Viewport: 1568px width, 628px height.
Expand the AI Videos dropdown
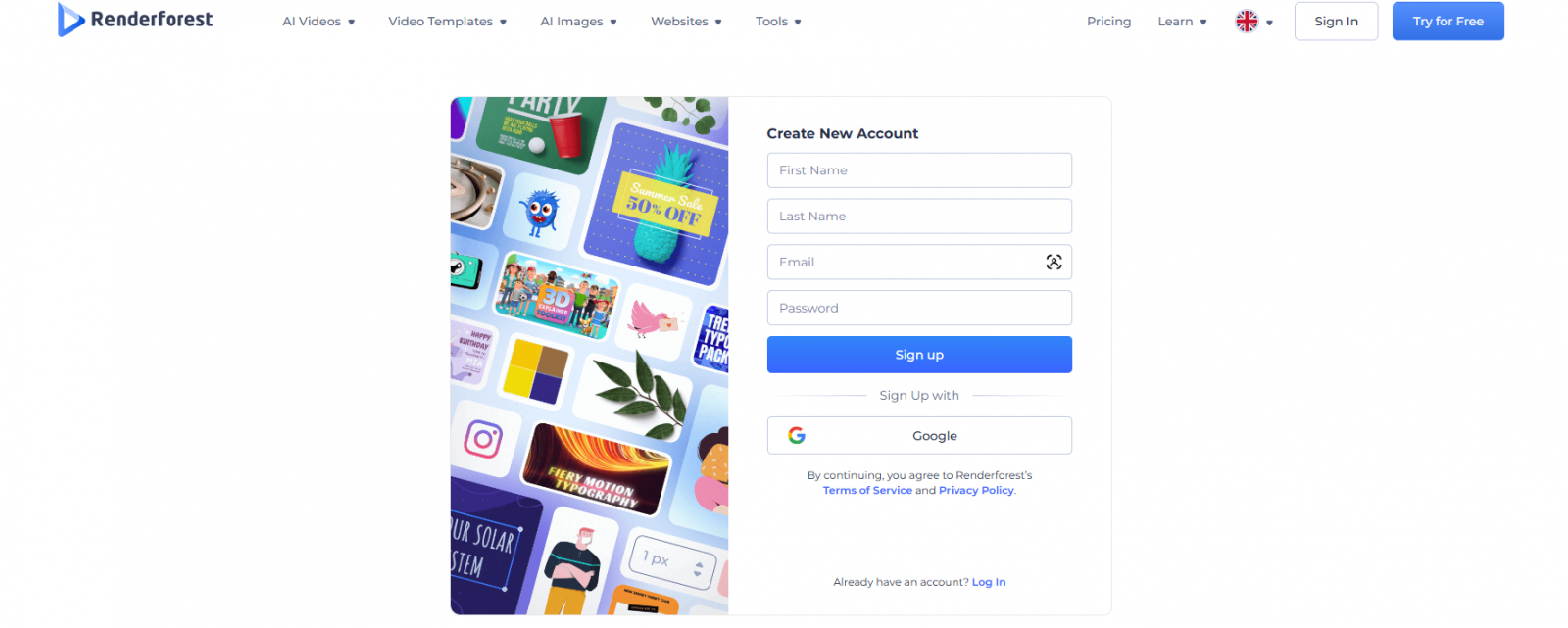[318, 22]
